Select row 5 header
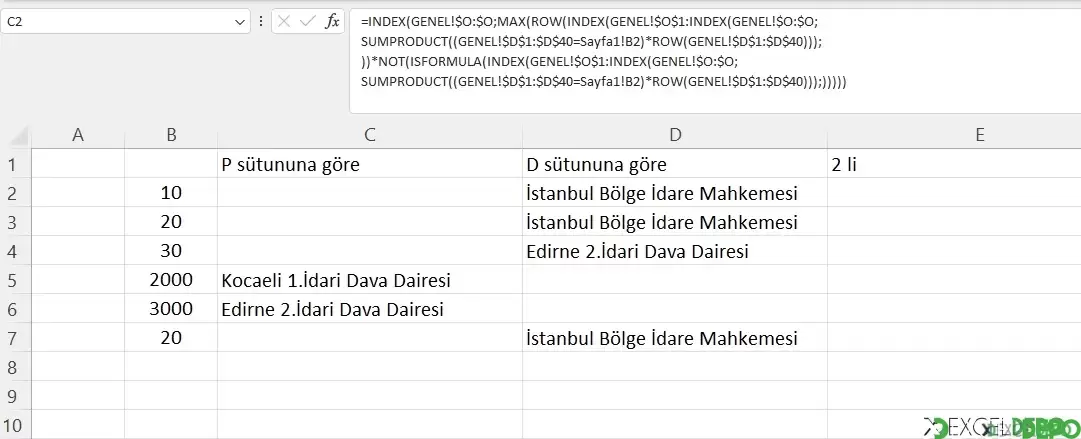 click(x=12, y=280)
